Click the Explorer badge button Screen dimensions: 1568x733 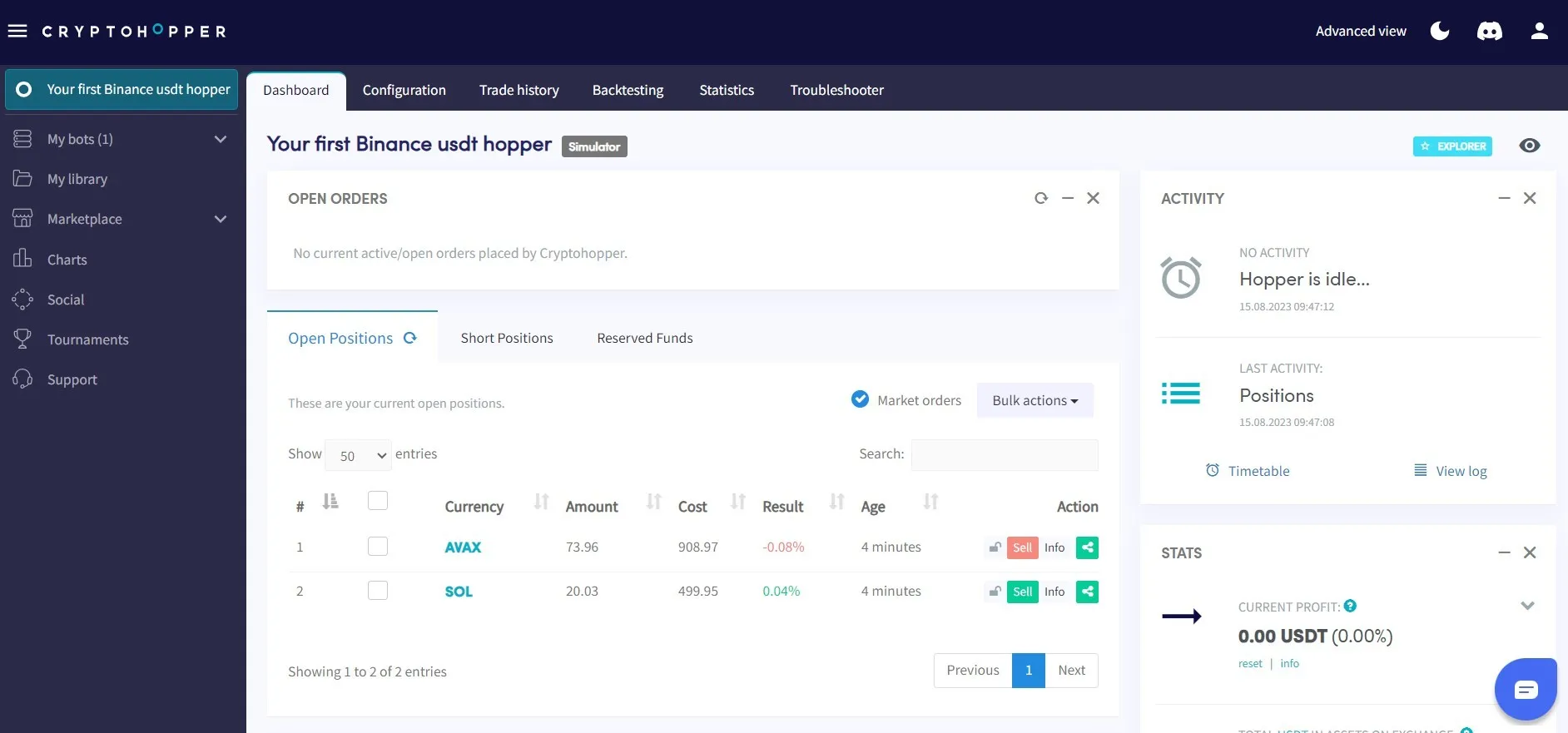click(1452, 146)
